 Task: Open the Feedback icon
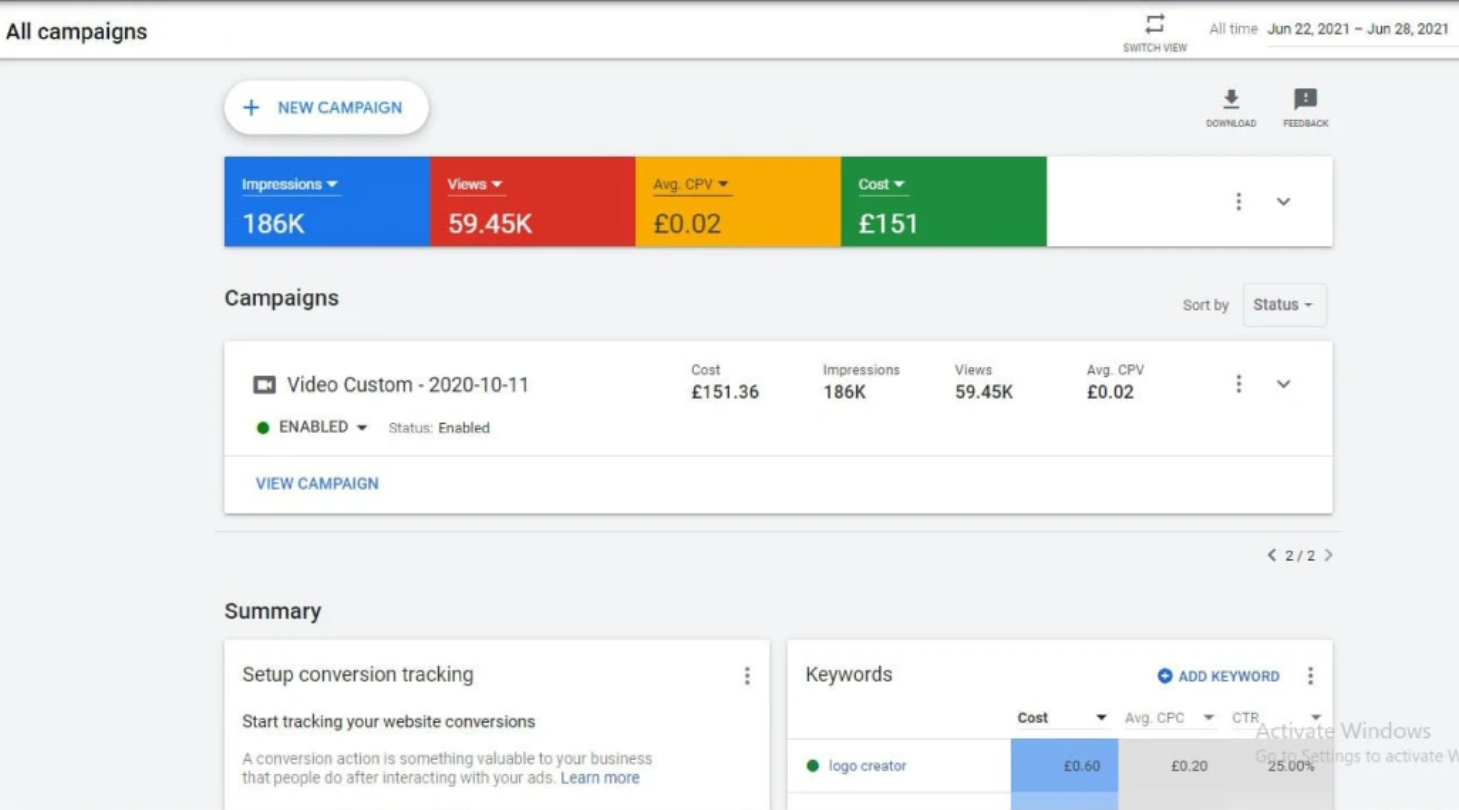(1305, 99)
